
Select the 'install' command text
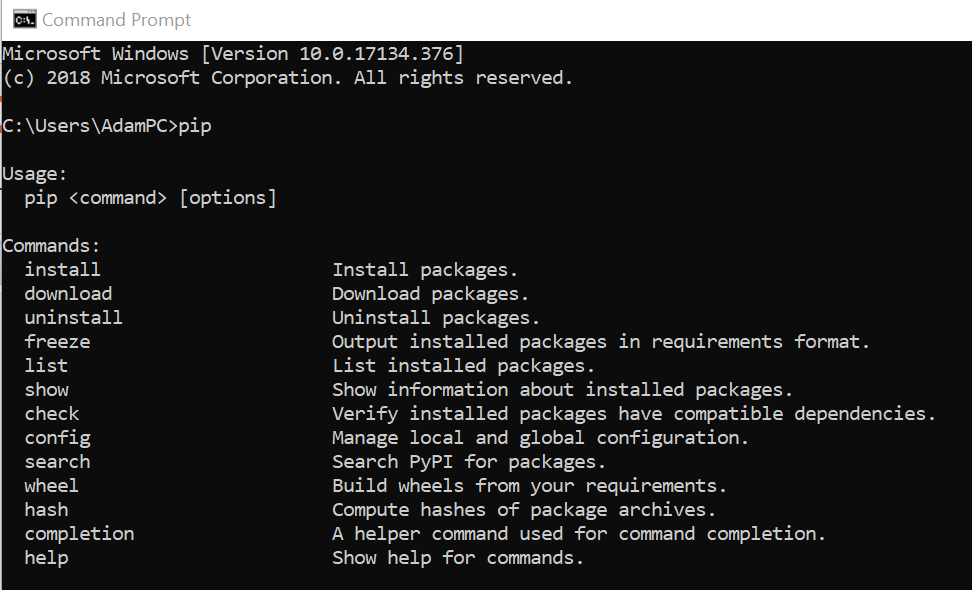click(x=62, y=269)
